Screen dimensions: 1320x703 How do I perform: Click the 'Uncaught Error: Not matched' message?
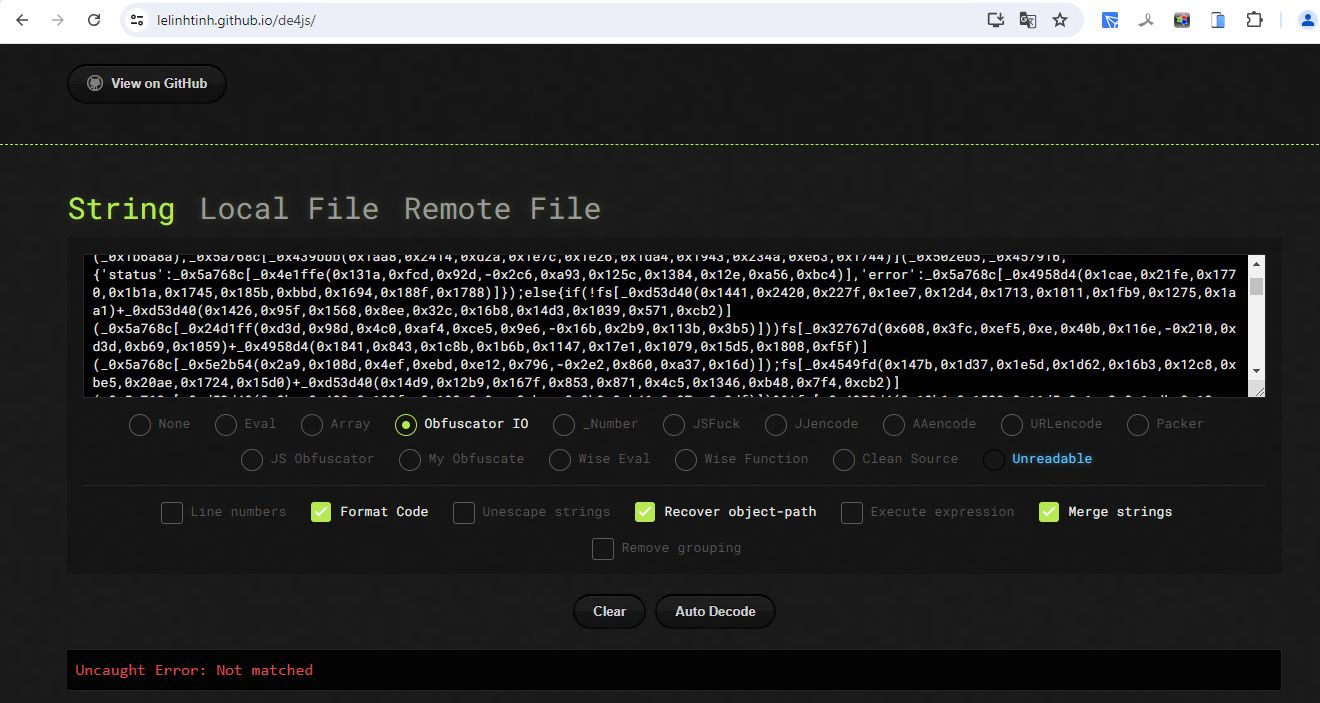pos(194,670)
